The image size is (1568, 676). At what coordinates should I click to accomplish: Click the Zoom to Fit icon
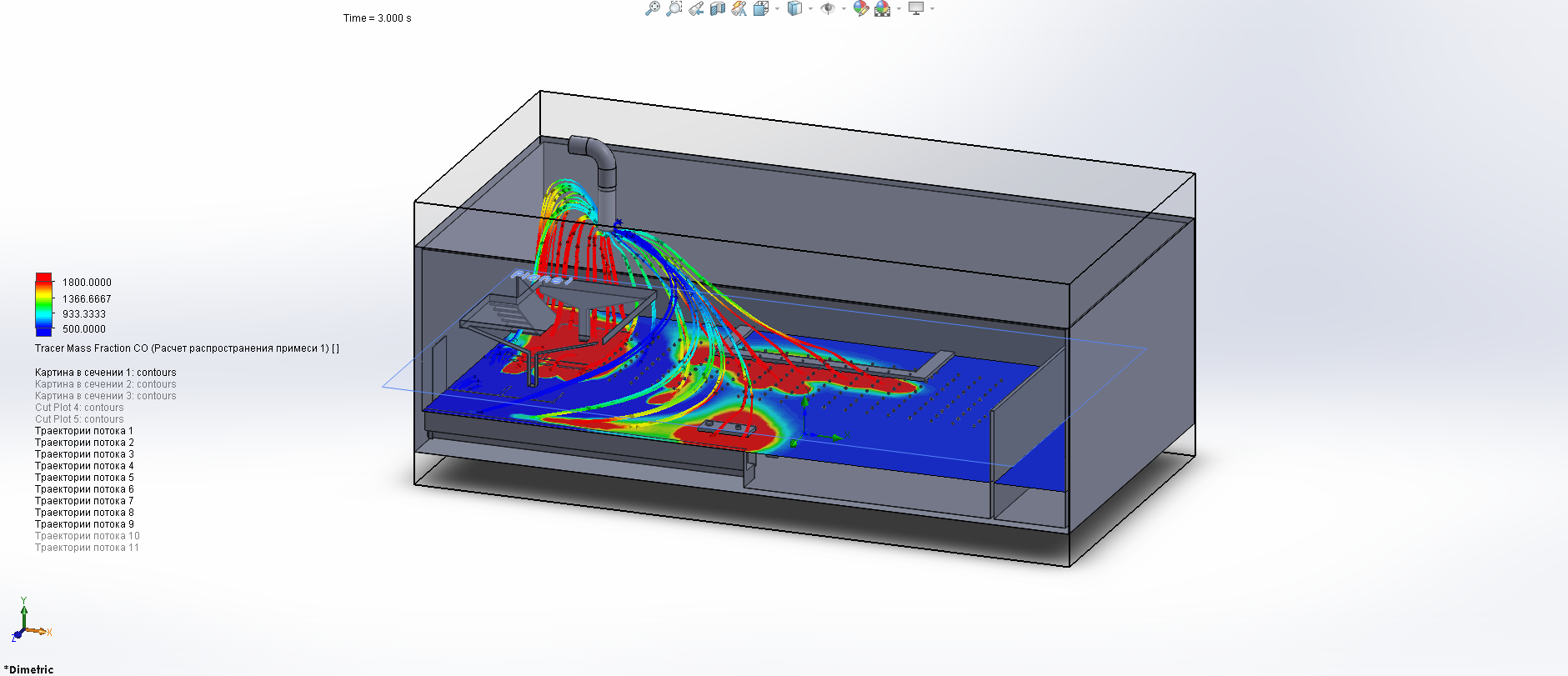tap(653, 8)
